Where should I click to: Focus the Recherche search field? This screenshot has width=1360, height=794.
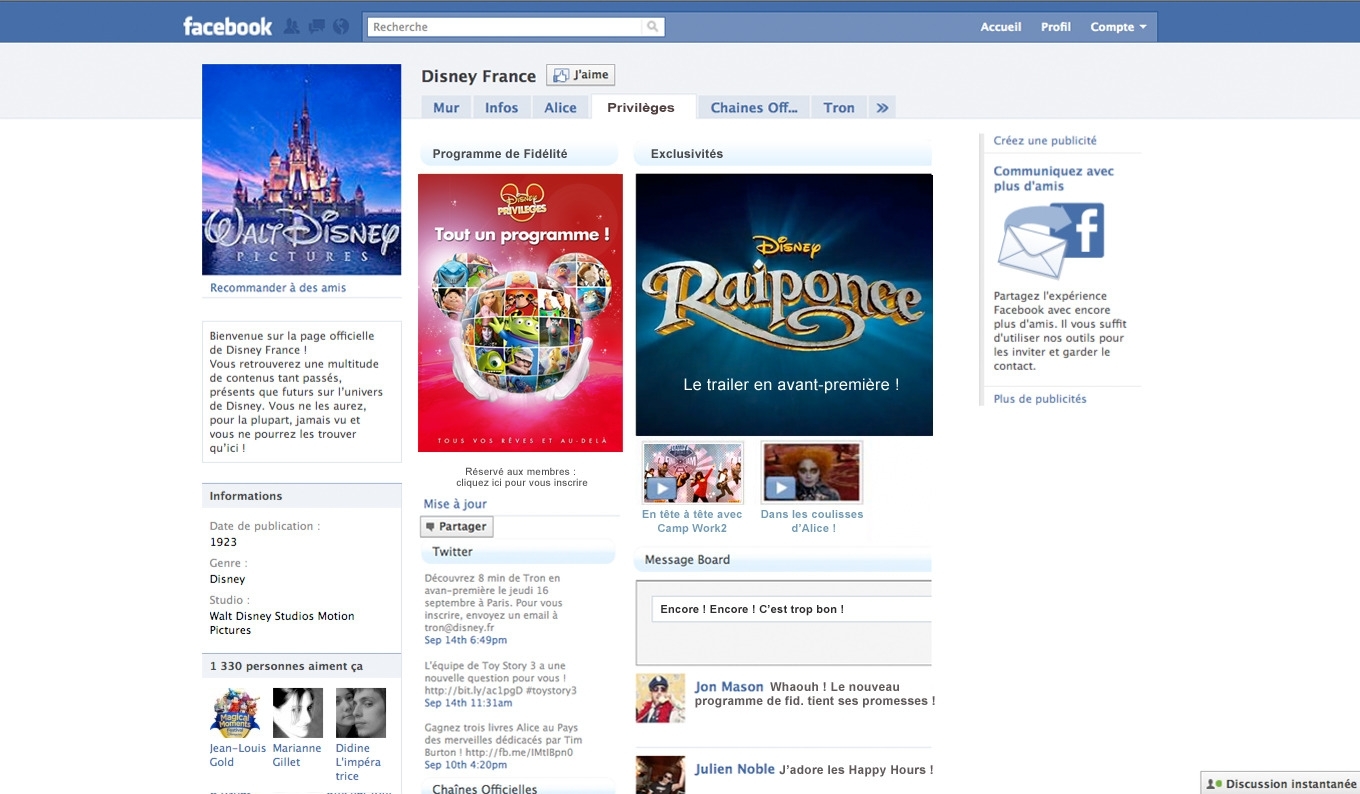[x=505, y=27]
